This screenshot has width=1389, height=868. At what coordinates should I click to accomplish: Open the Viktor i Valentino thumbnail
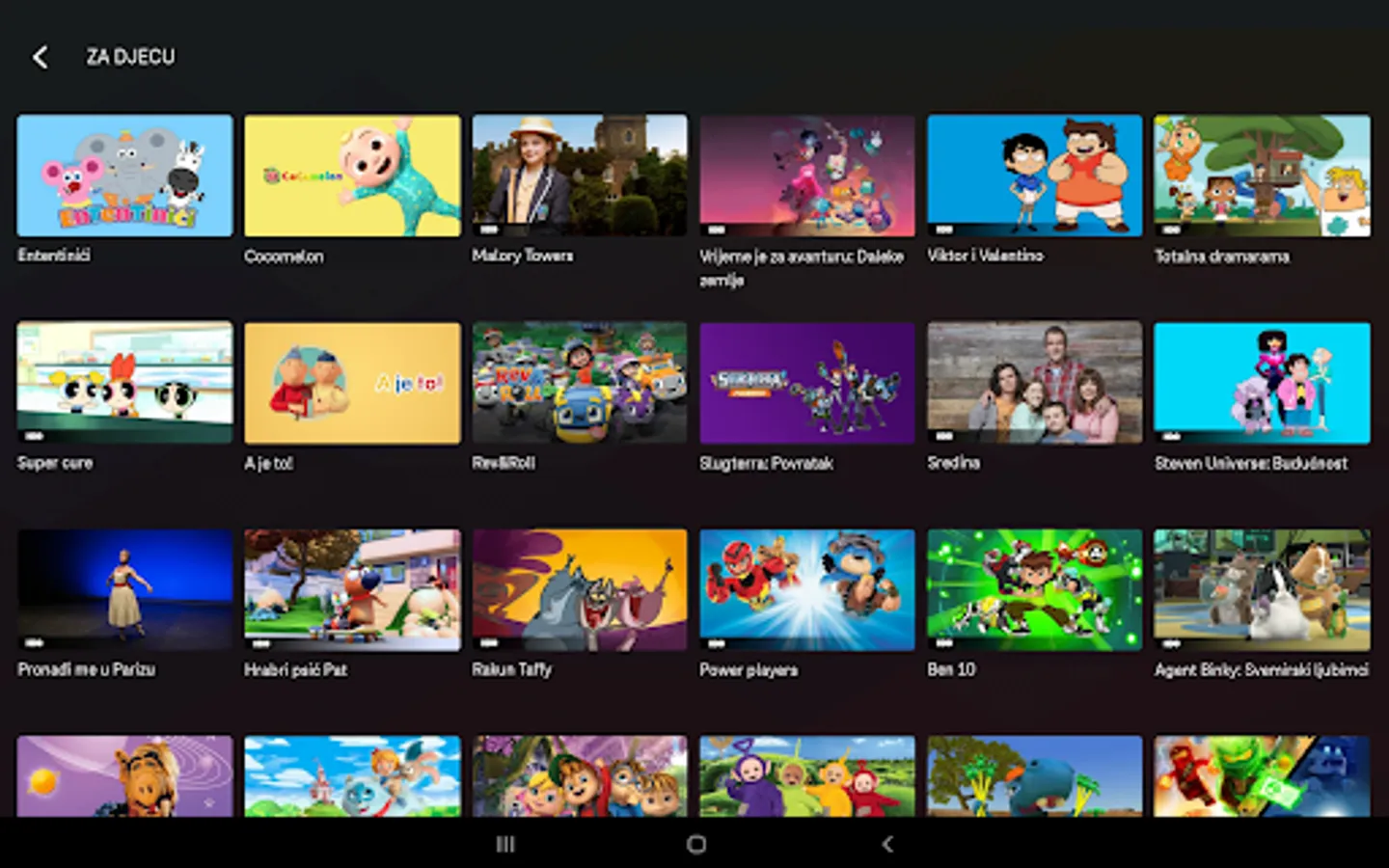coord(1035,176)
